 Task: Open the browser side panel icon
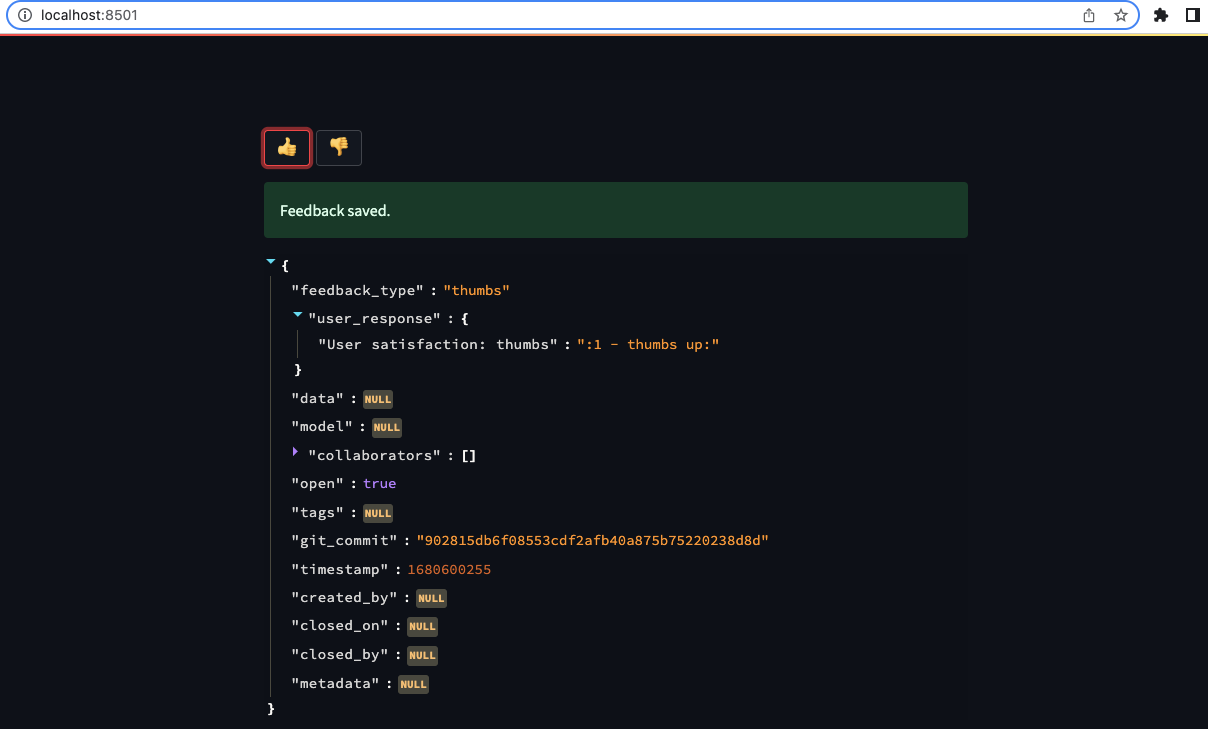[x=1192, y=15]
